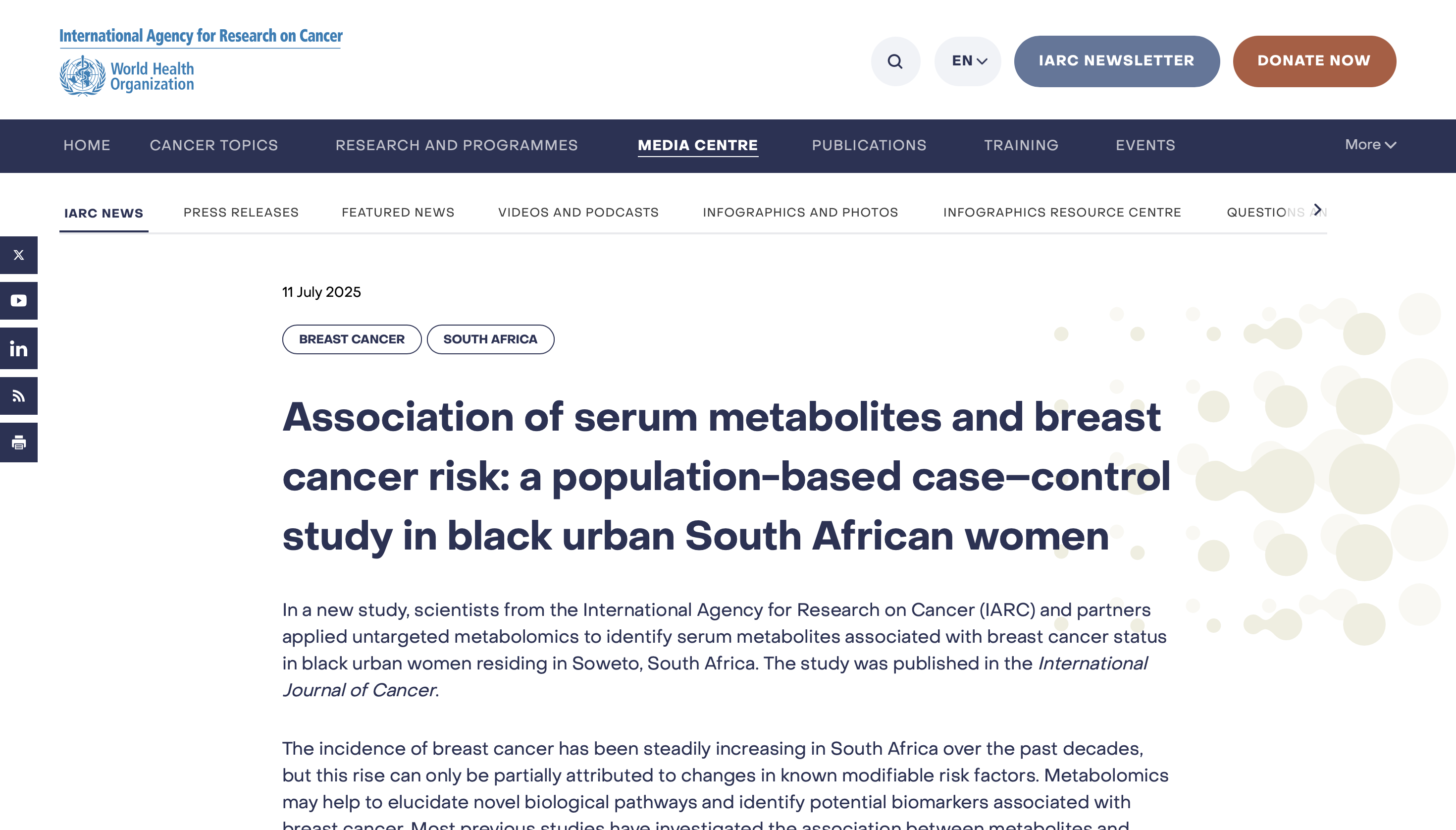This screenshot has width=1456, height=830.
Task: Open the Cancer Topics menu
Action: (213, 145)
